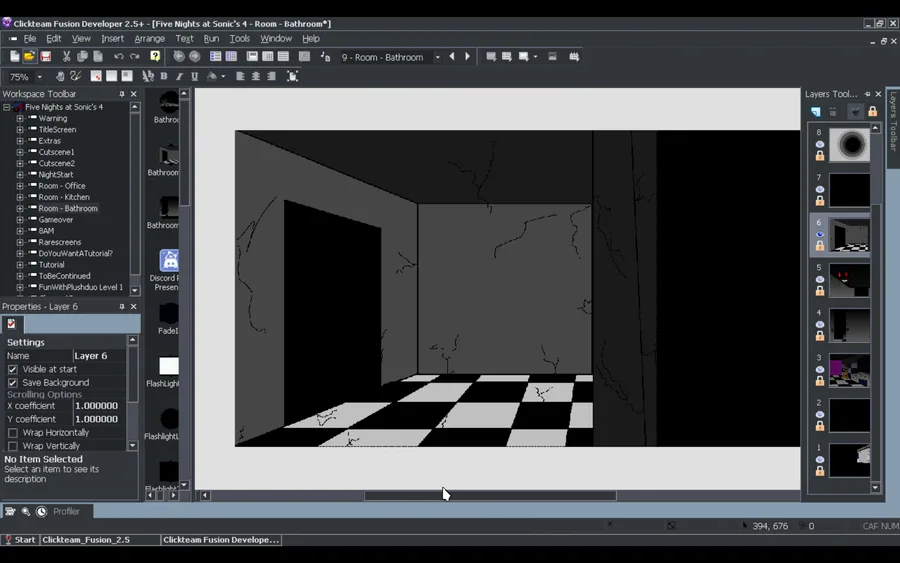900x563 pixels.
Task: Open the Tools menu
Action: (239, 38)
